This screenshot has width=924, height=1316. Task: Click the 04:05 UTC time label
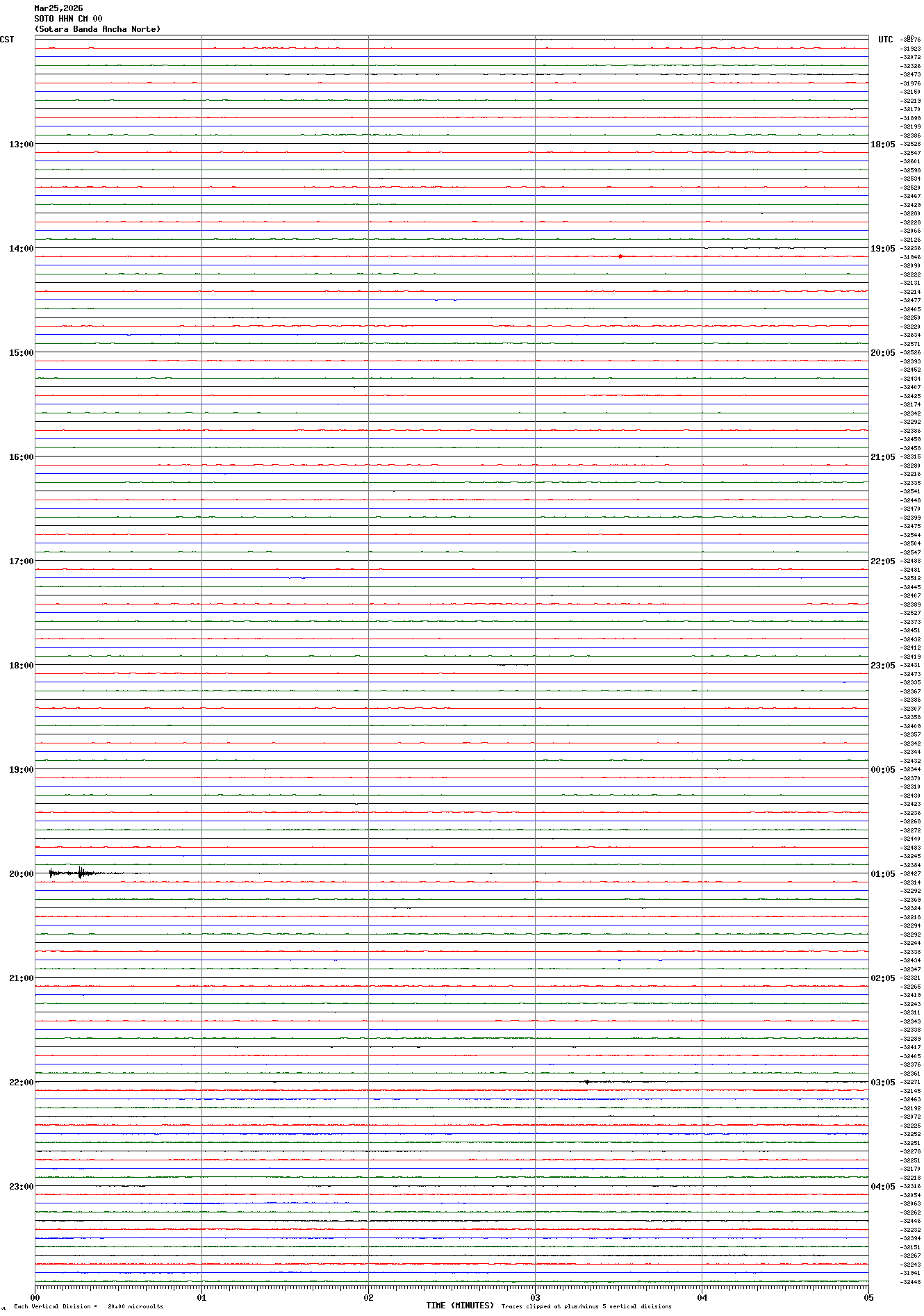[882, 1187]
